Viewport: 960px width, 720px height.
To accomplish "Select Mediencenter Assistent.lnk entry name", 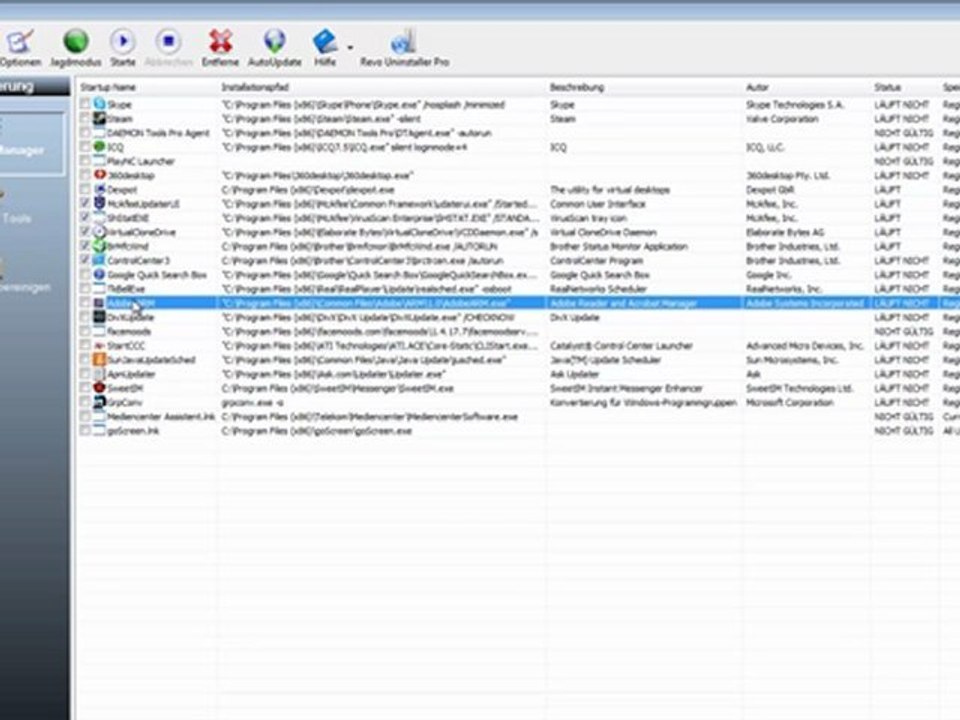I will 161,416.
